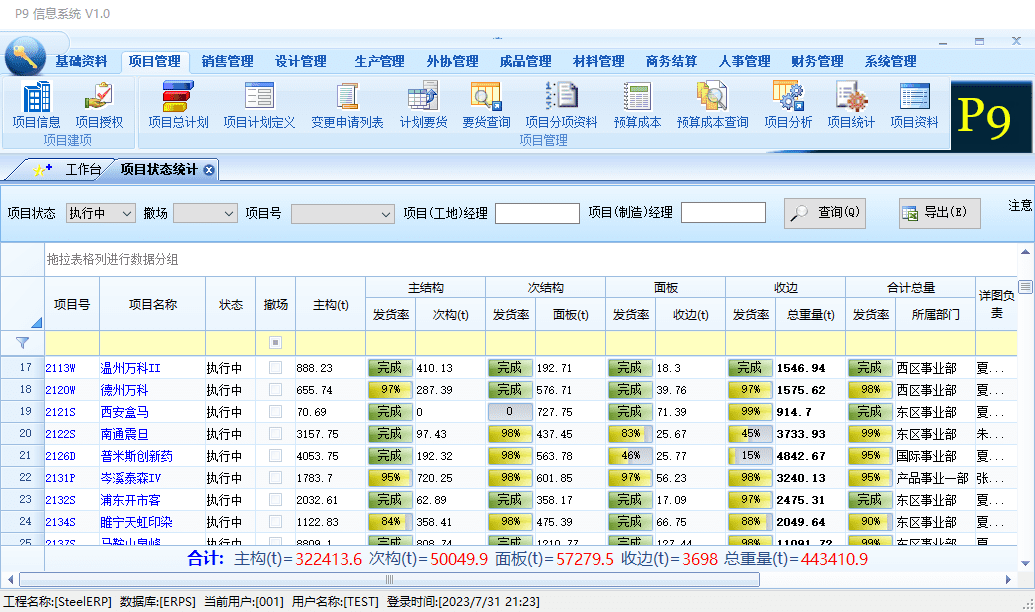Open the 项目总计划 tool
Screen dimensions: 1035x612
pos(178,105)
